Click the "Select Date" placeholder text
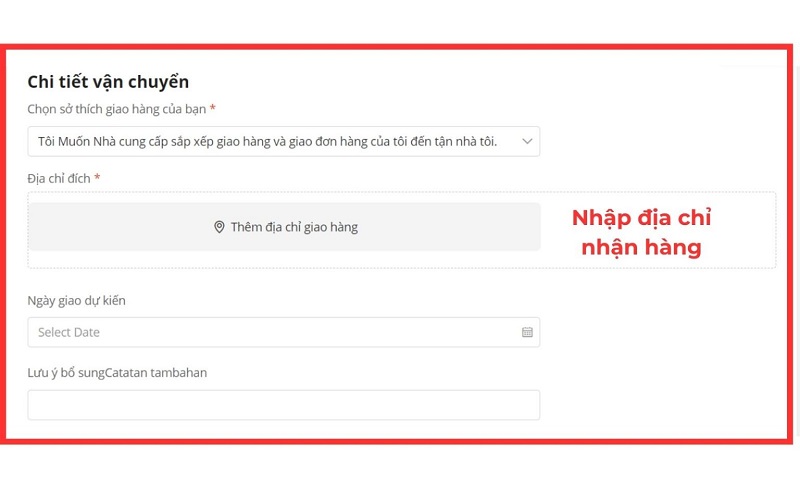The height and width of the screenshot is (500, 800). click(x=69, y=332)
